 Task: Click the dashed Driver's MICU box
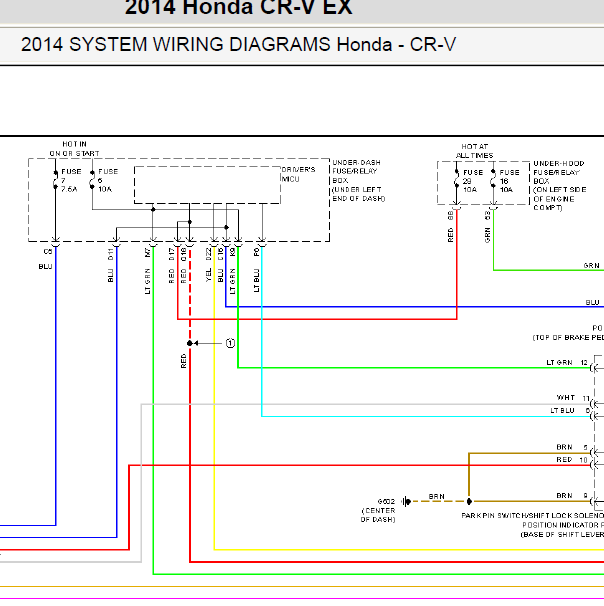point(207,185)
